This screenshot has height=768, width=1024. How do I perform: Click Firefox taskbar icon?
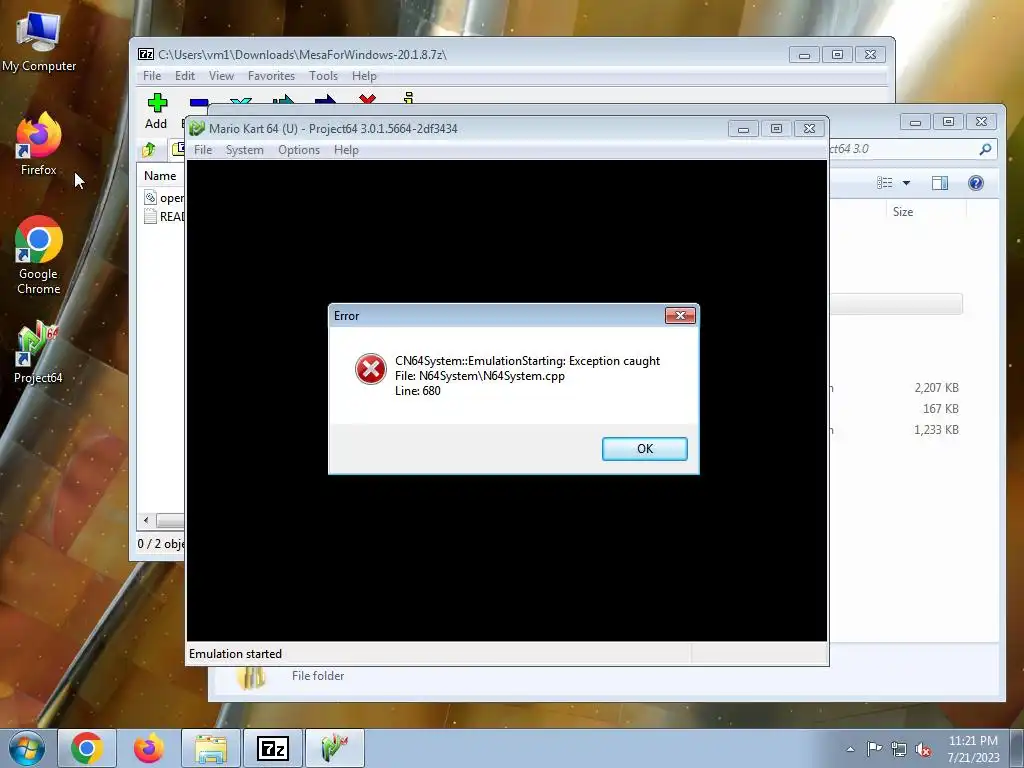coord(149,748)
